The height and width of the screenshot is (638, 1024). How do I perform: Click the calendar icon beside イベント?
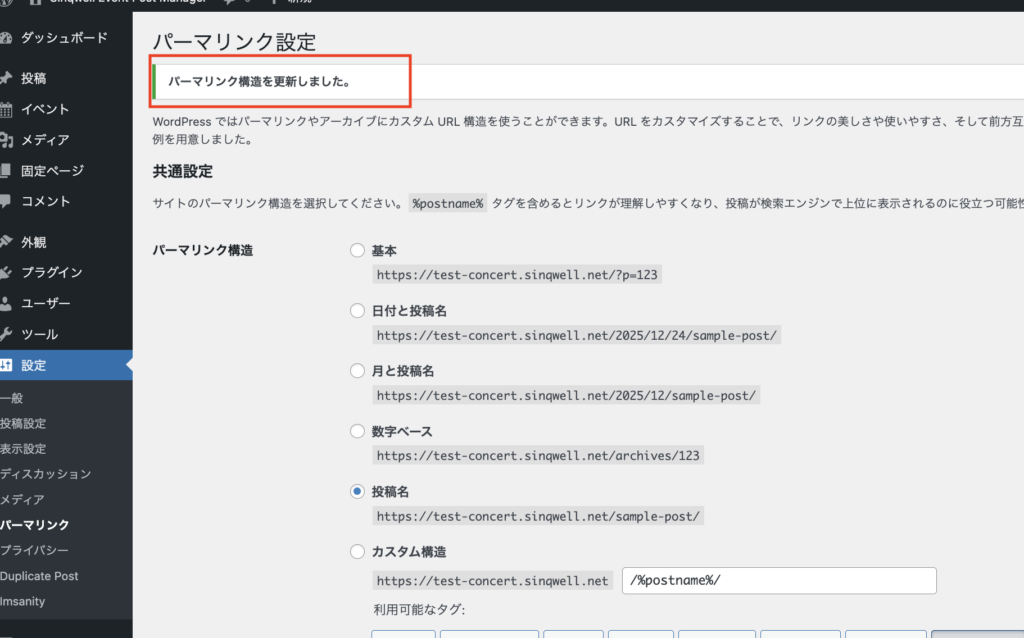click(6, 109)
